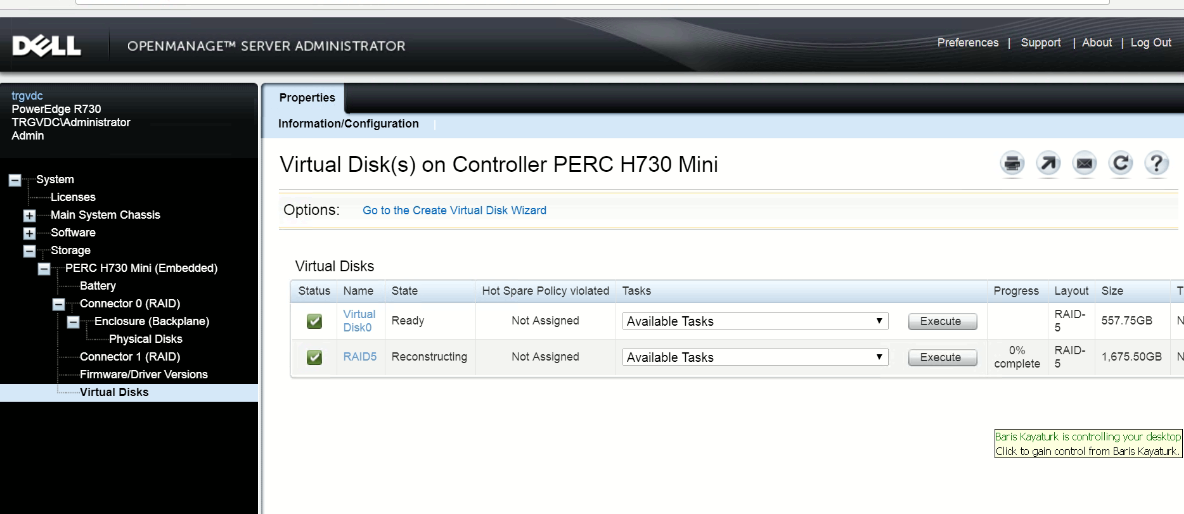
Task: Switch to the Properties tab
Action: tap(307, 98)
